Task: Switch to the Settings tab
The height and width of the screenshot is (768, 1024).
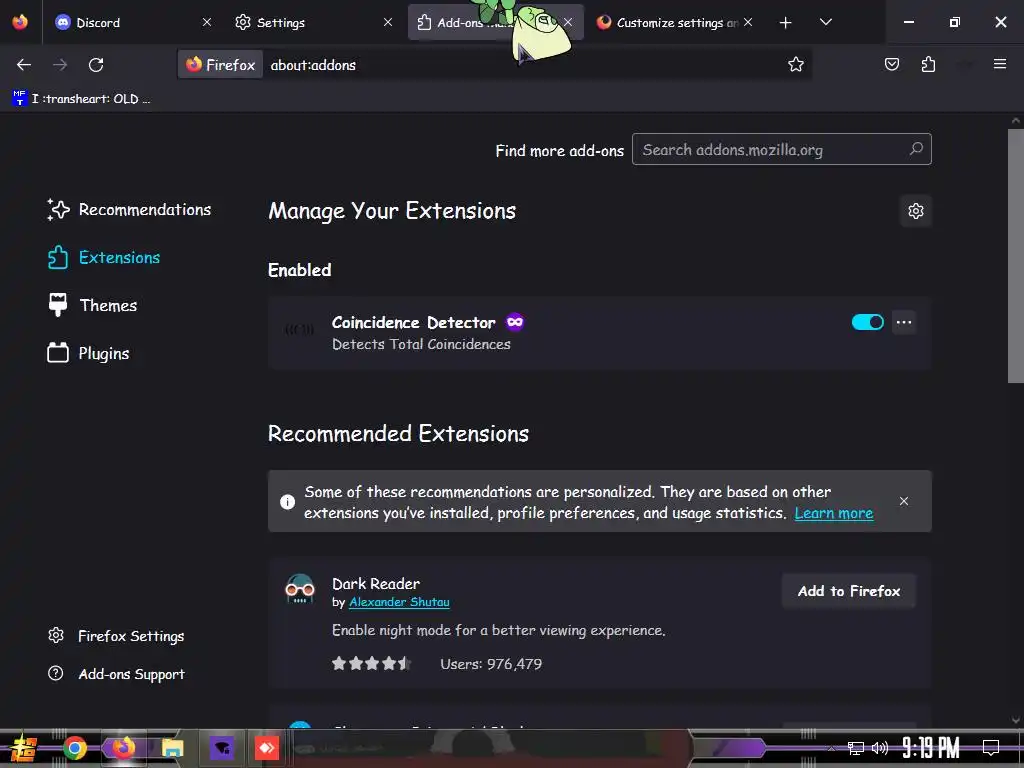Action: (313, 22)
